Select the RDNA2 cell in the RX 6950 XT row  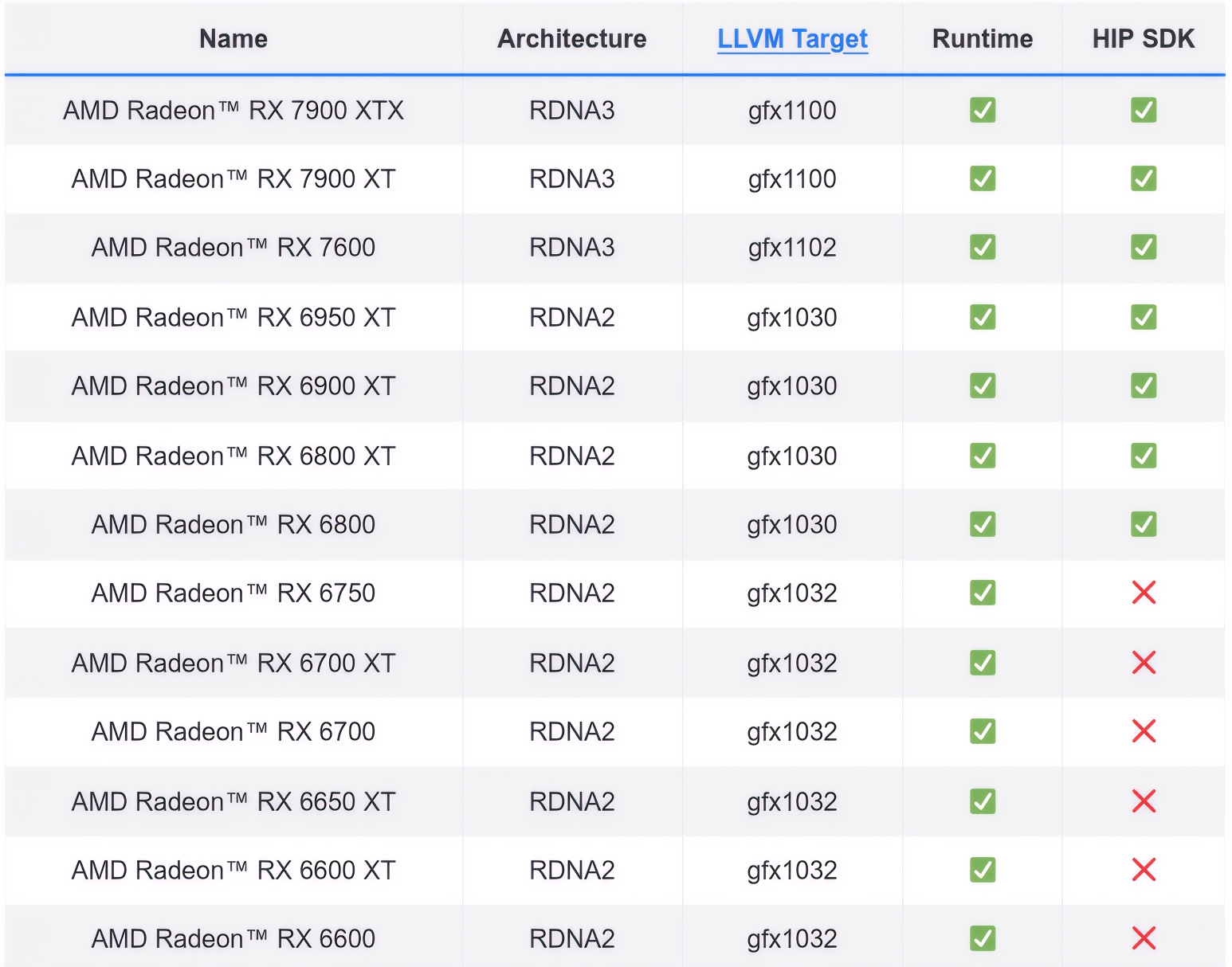point(572,317)
